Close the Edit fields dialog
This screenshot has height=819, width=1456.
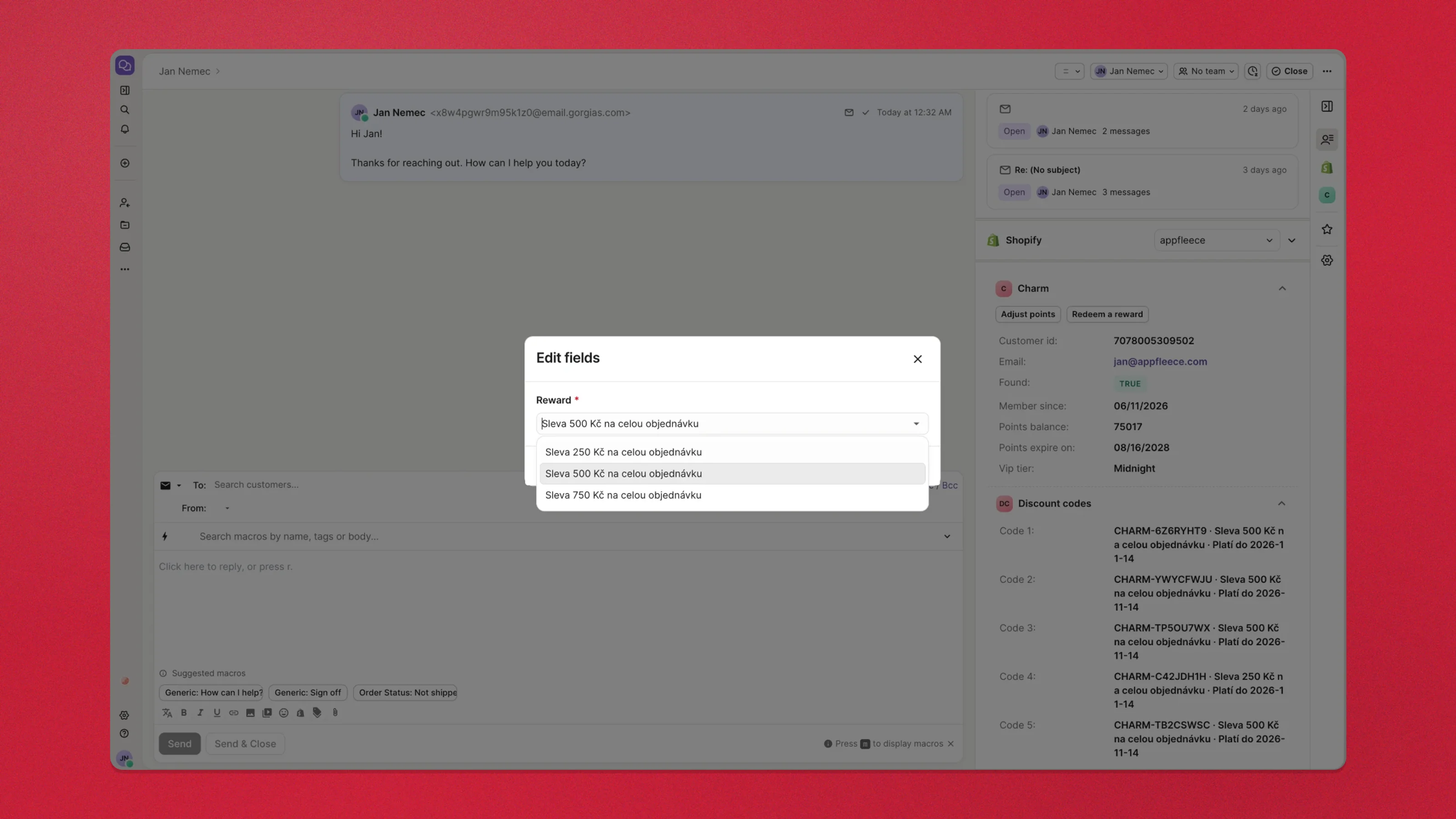(x=918, y=359)
